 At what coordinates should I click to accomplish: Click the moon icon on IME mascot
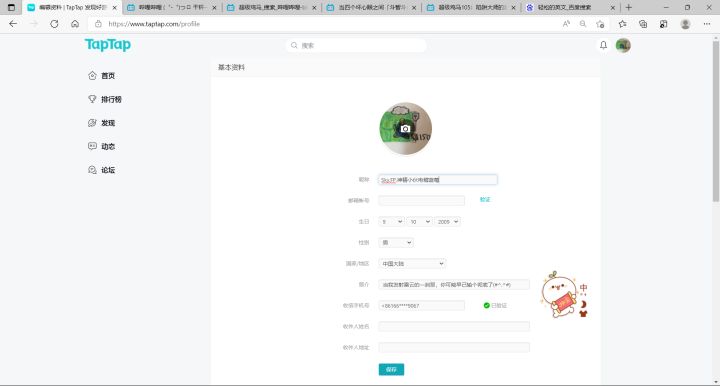click(583, 304)
